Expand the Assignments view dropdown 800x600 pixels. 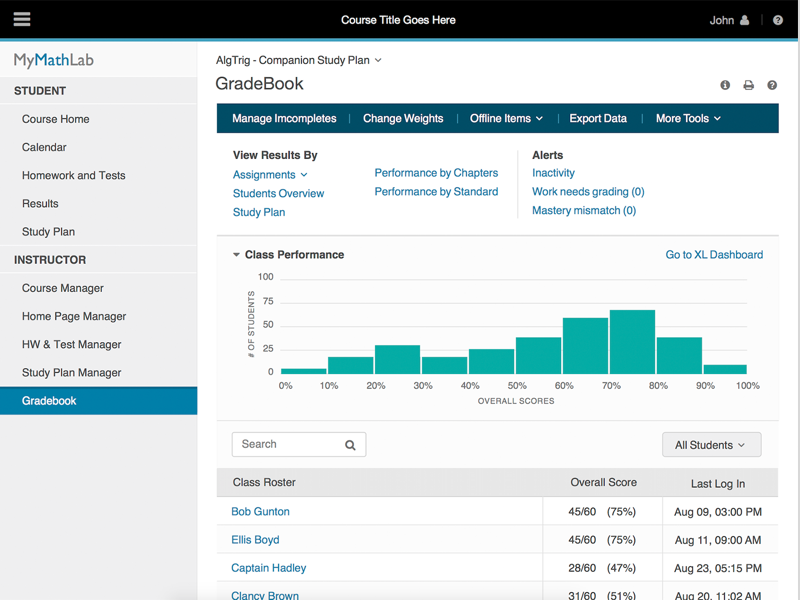point(270,175)
